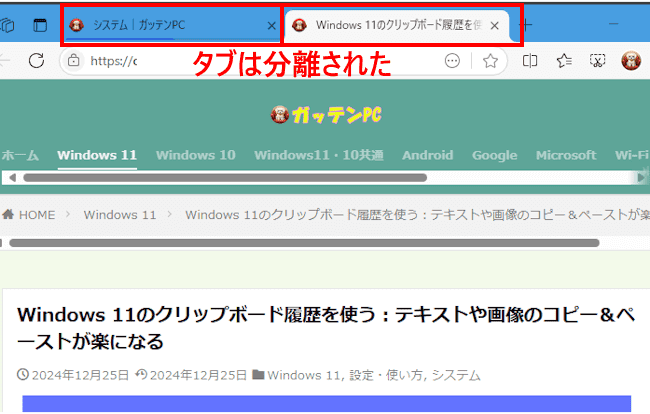The image size is (650, 414).
Task: Minimize the browser window
Action: [614, 24]
